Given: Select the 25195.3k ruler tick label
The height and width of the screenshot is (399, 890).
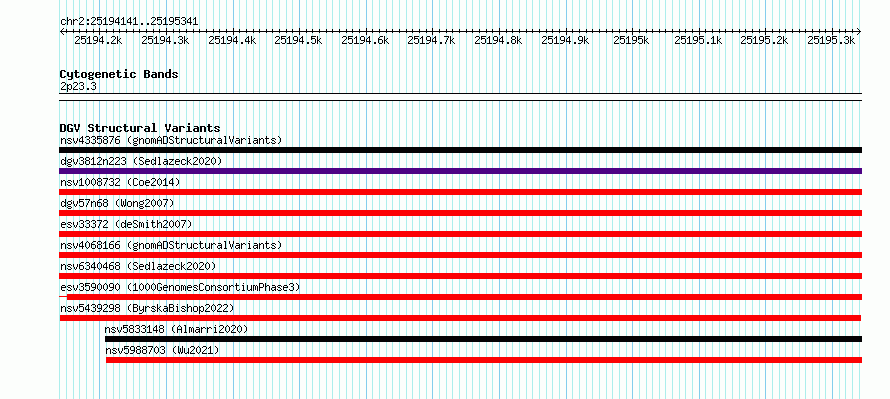Looking at the screenshot, I should point(832,40).
